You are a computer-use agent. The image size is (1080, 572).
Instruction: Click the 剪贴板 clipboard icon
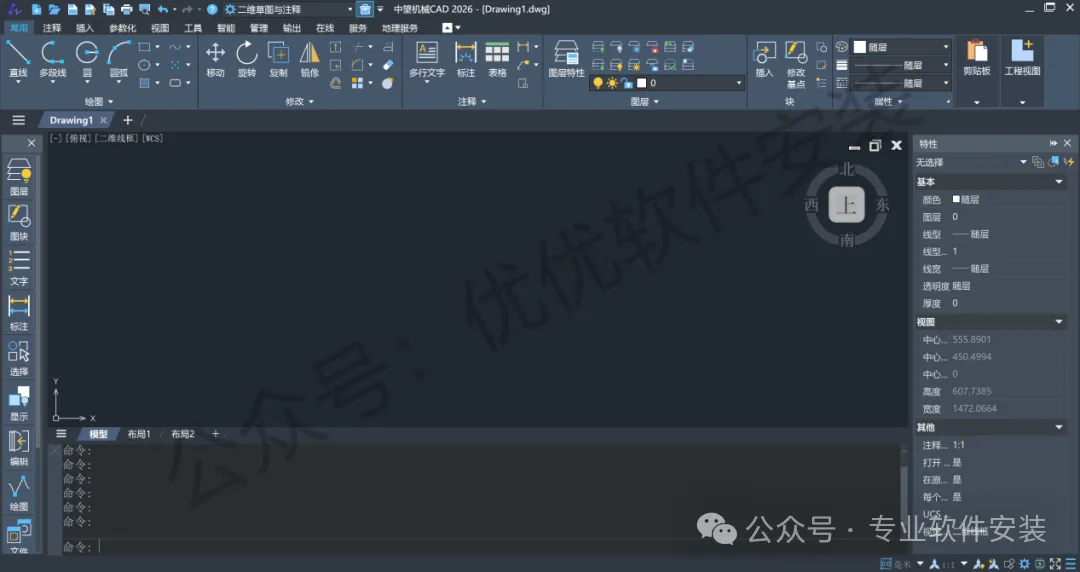pos(977,58)
